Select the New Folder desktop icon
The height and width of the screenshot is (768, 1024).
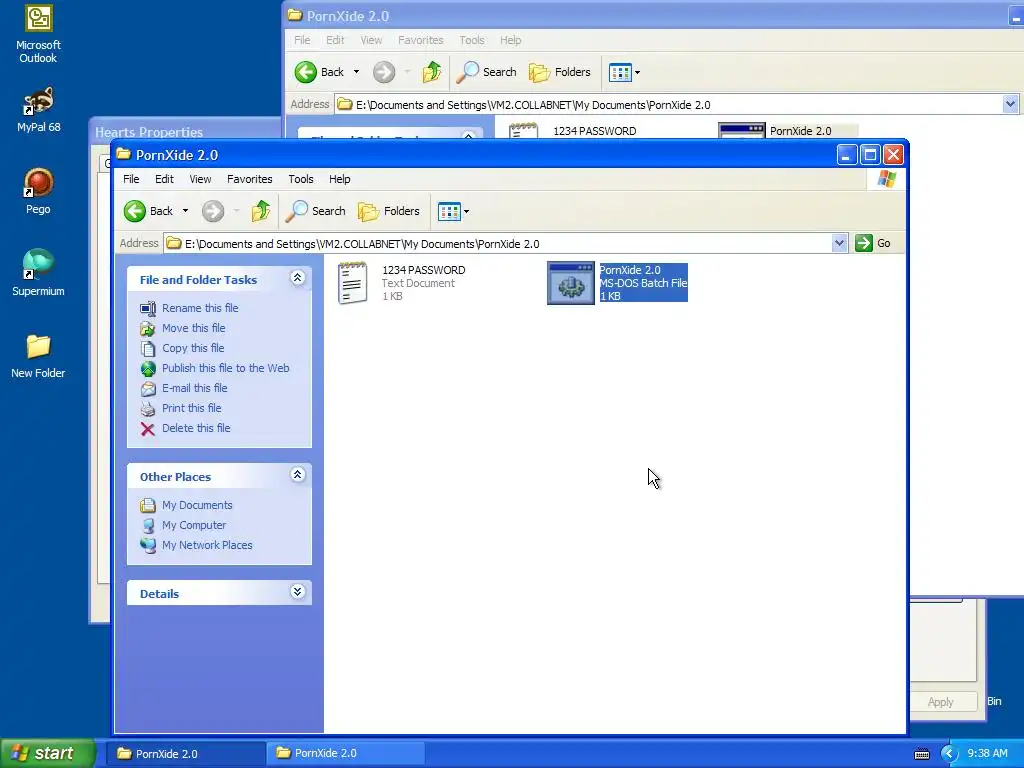[x=38, y=356]
